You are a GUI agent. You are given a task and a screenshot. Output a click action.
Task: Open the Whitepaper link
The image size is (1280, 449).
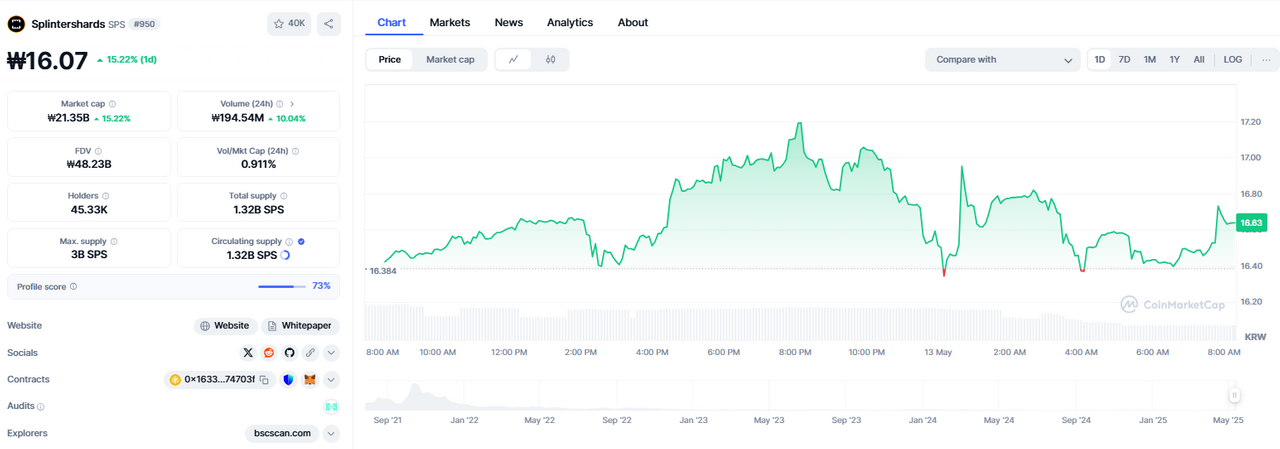pos(301,326)
